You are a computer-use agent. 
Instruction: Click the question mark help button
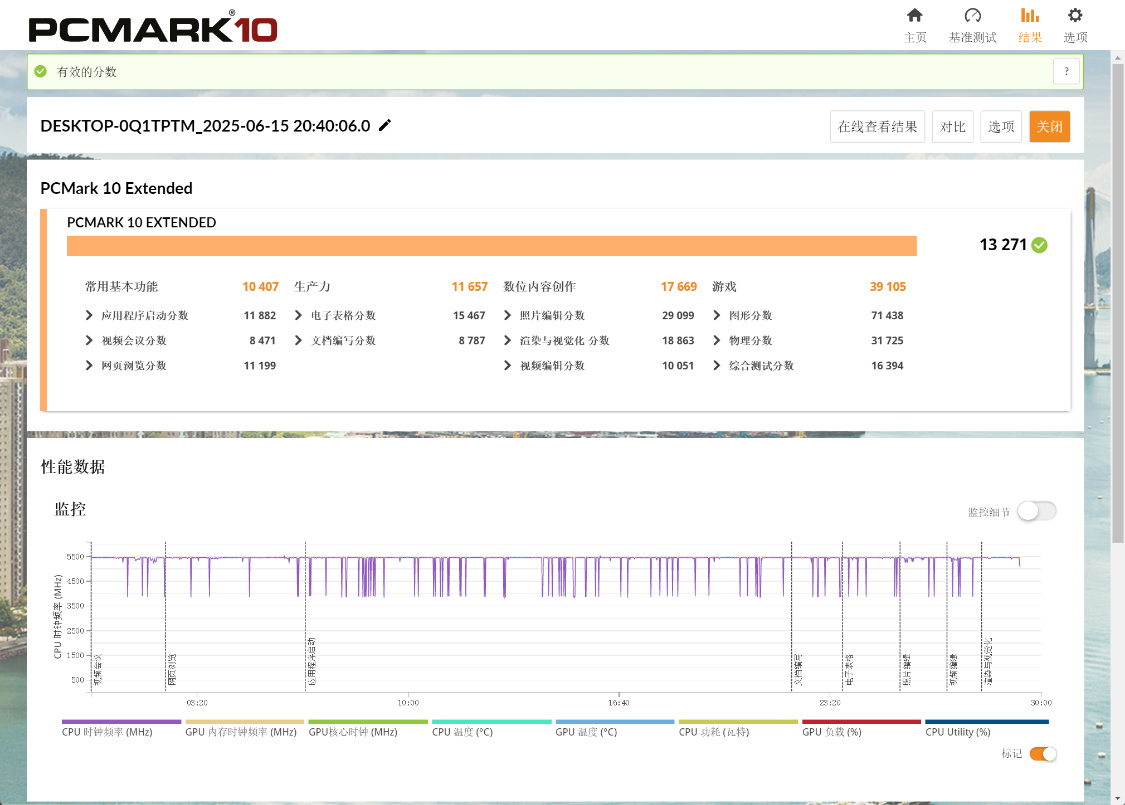1066,71
